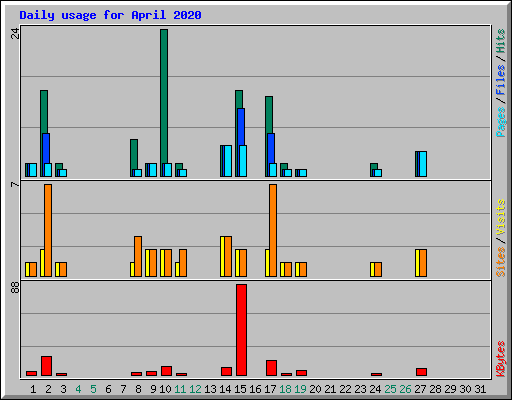The width and height of the screenshot is (512, 400).
Task: Click green day label '19' on the axis
Action: (x=300, y=389)
